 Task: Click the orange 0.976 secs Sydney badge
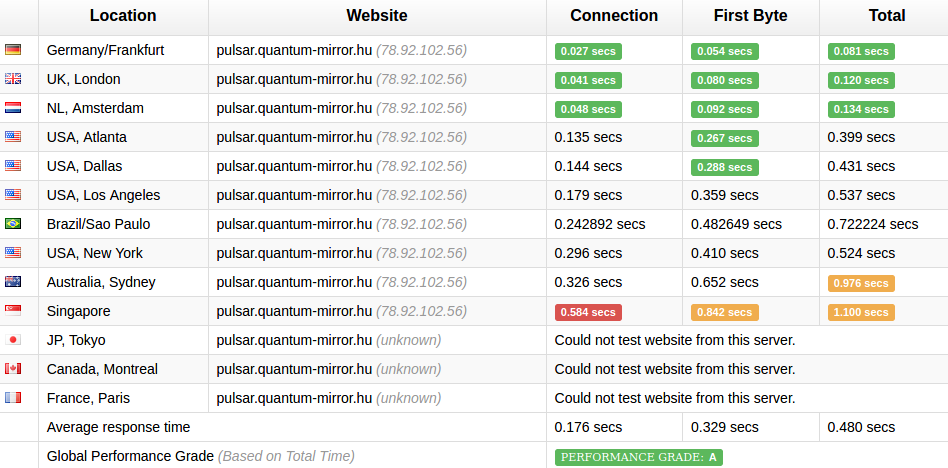(862, 283)
